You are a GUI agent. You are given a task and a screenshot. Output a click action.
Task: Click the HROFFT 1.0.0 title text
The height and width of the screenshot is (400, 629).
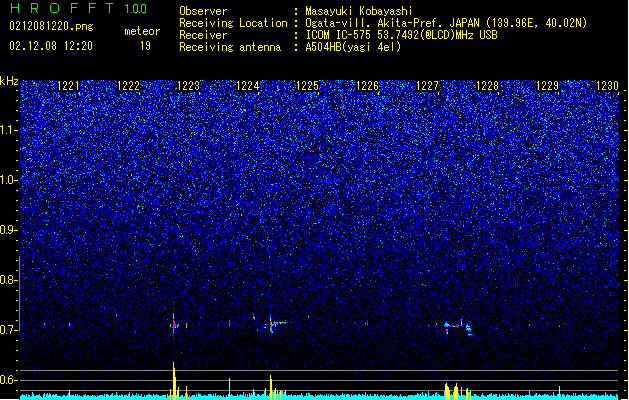[79, 8]
